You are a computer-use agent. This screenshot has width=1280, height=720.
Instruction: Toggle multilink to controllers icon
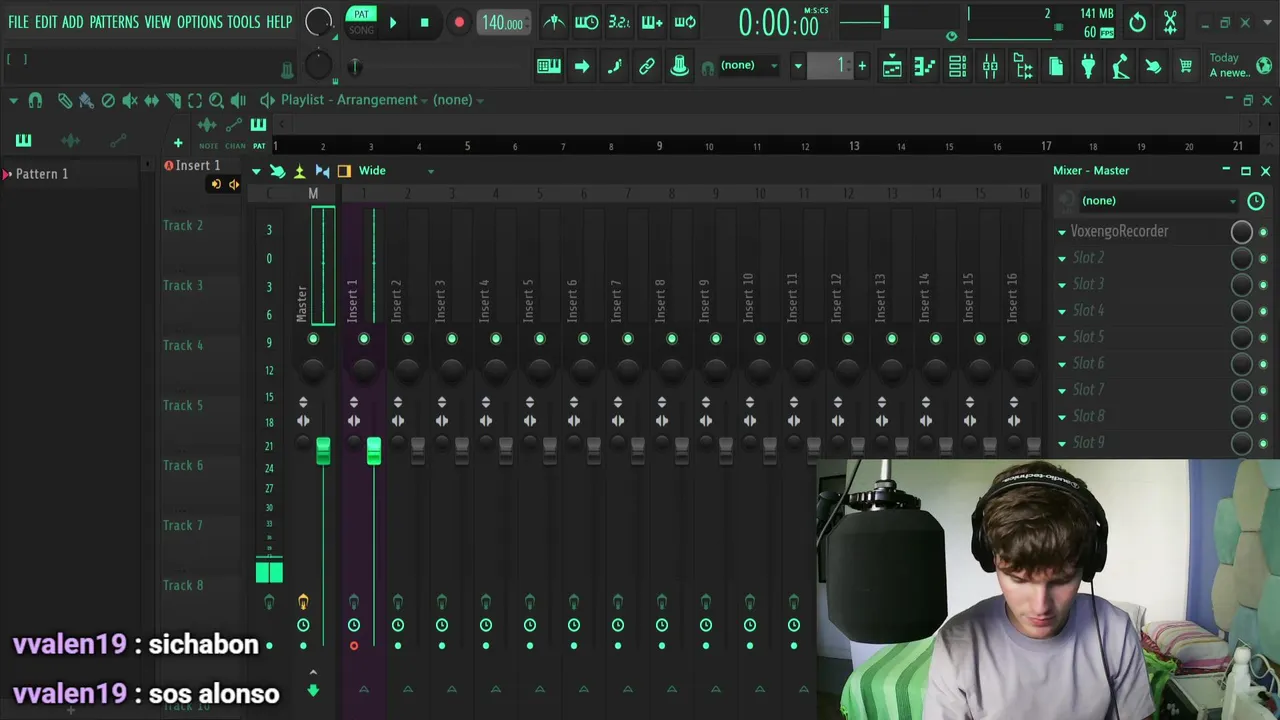[679, 66]
